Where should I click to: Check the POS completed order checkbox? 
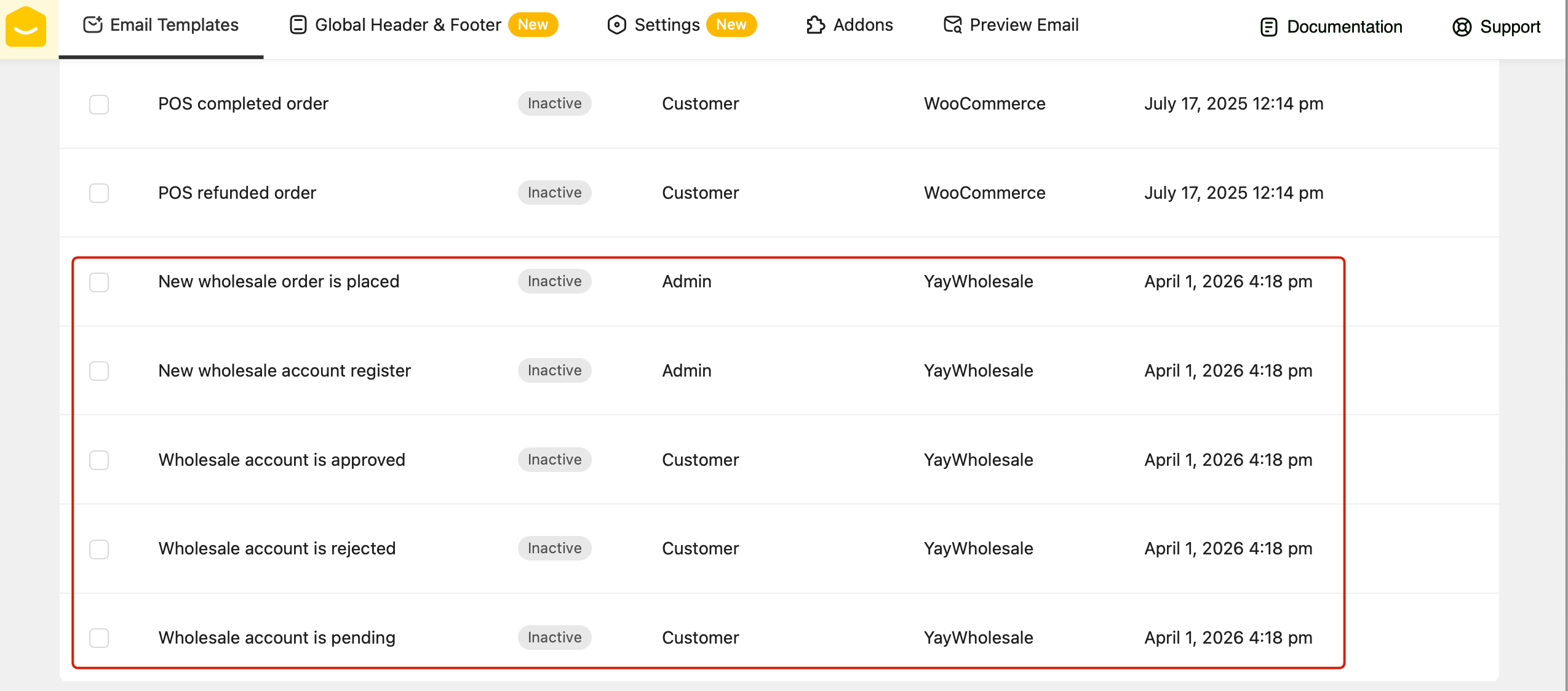[99, 104]
